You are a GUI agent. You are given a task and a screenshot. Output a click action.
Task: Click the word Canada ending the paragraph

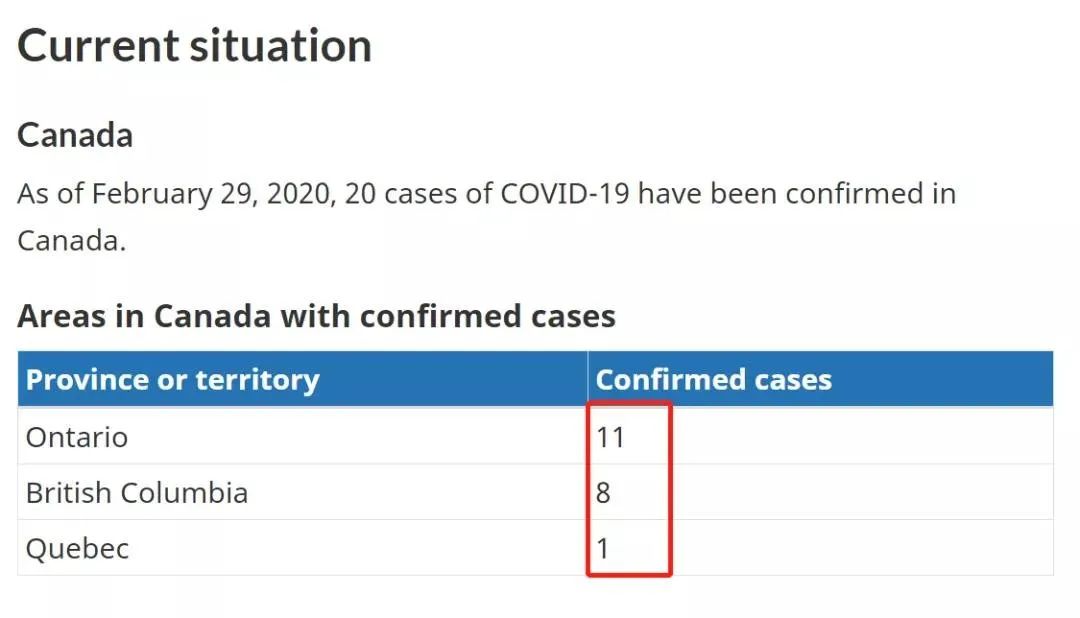tap(72, 241)
